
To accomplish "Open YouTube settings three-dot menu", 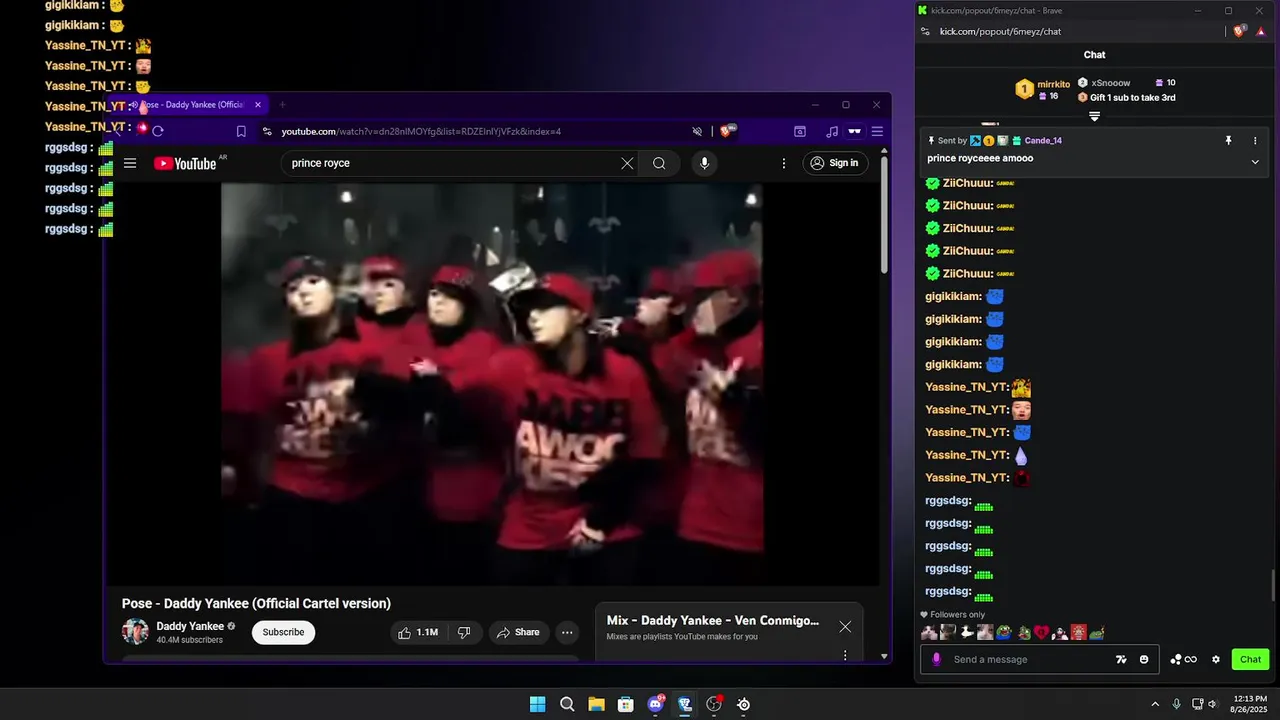I will pos(784,163).
